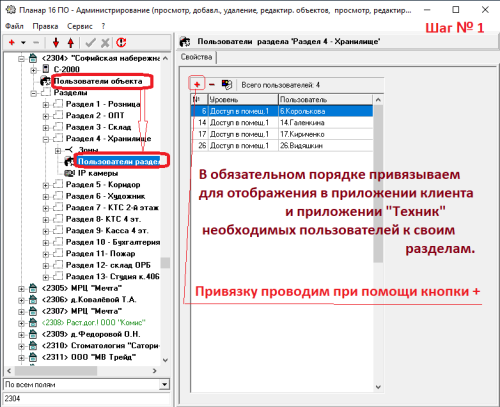Click the red down arrow move button

tap(56, 43)
